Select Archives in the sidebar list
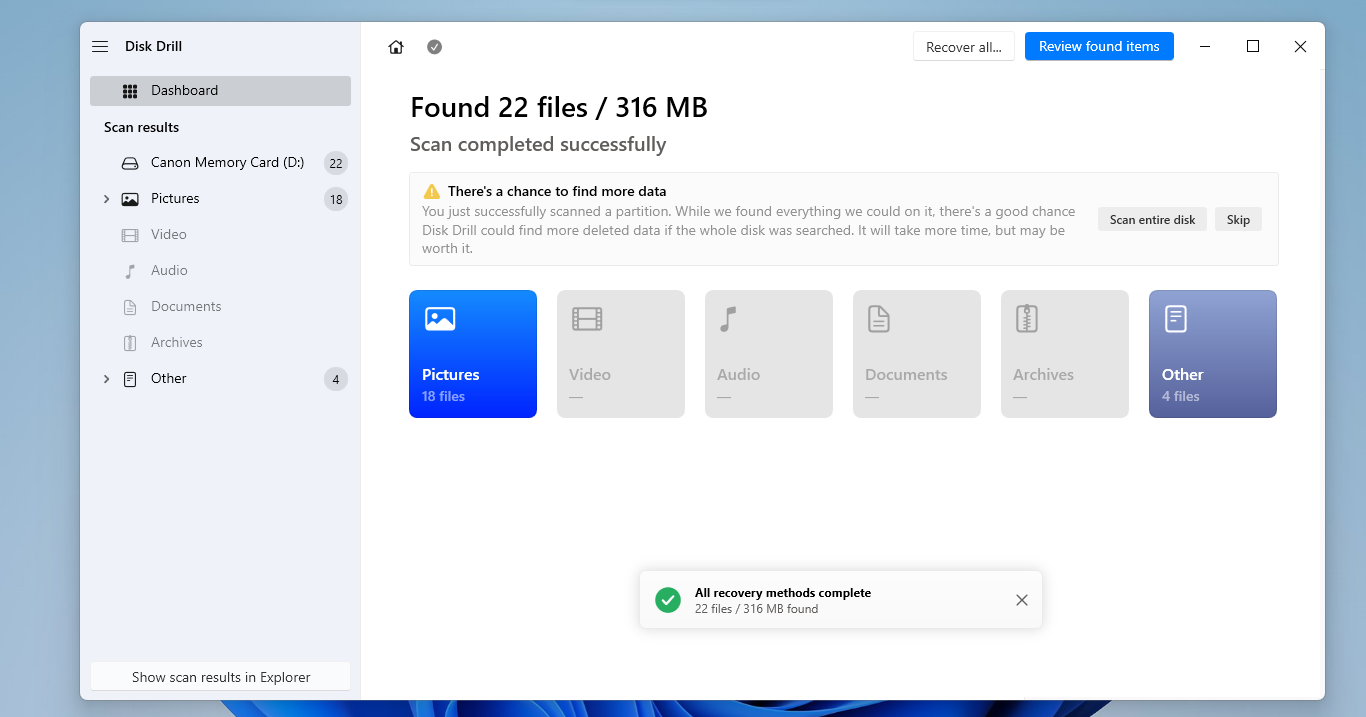The height and width of the screenshot is (717, 1366). tap(220, 343)
